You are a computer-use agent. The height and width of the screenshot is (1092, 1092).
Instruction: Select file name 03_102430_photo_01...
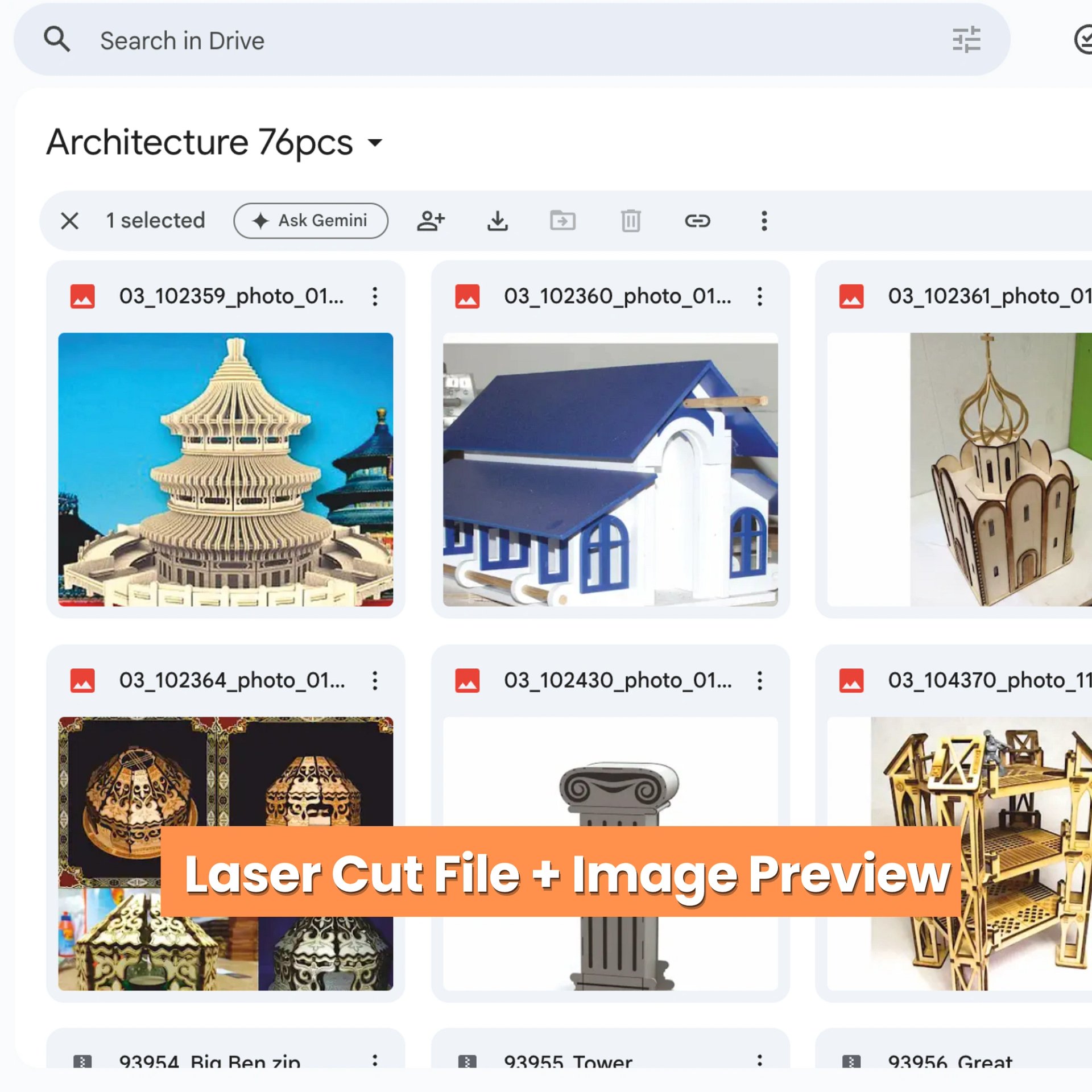click(618, 680)
